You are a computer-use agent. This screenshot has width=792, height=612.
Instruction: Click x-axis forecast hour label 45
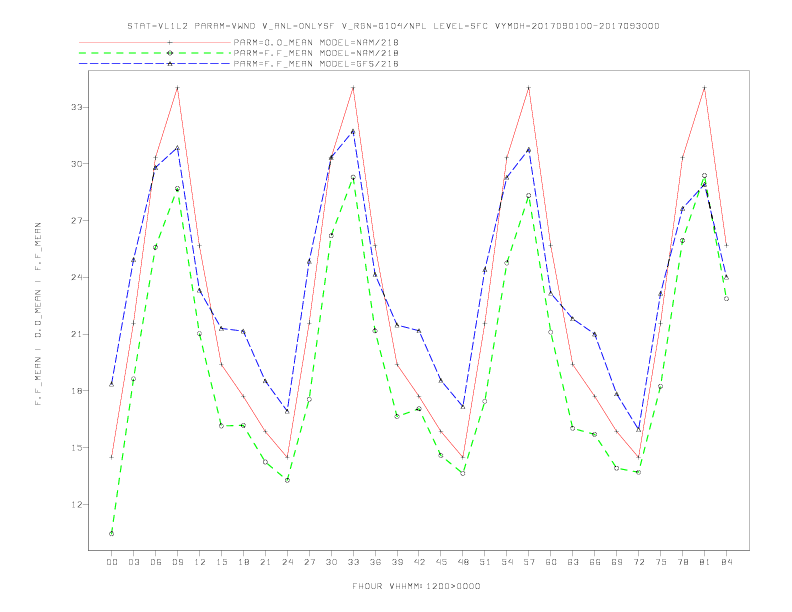pos(441,562)
